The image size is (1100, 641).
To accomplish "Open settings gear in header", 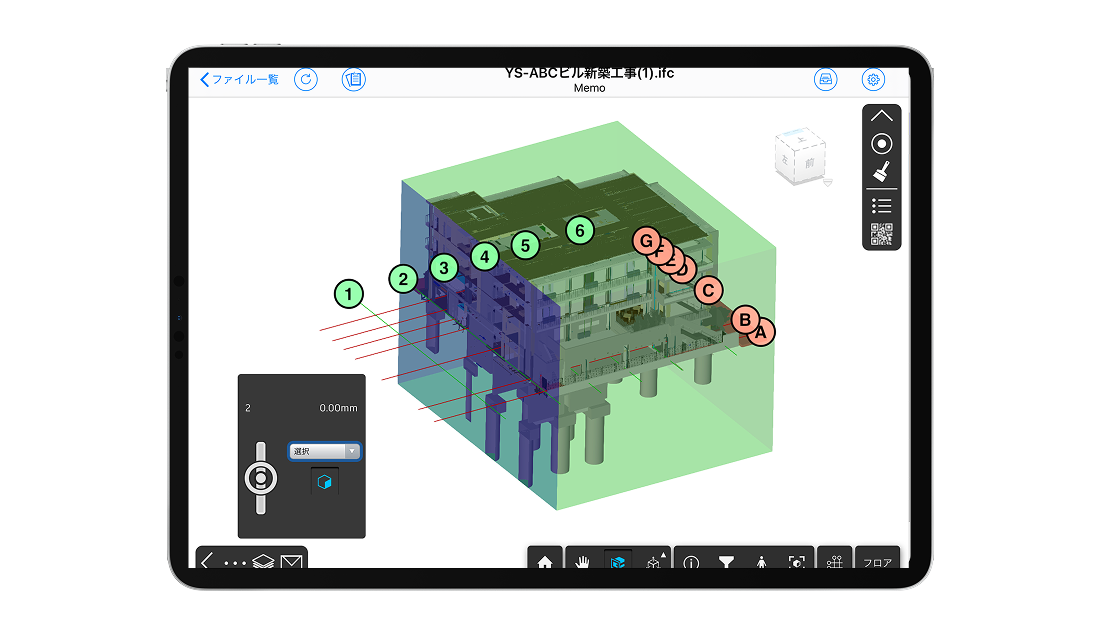I will 873,80.
